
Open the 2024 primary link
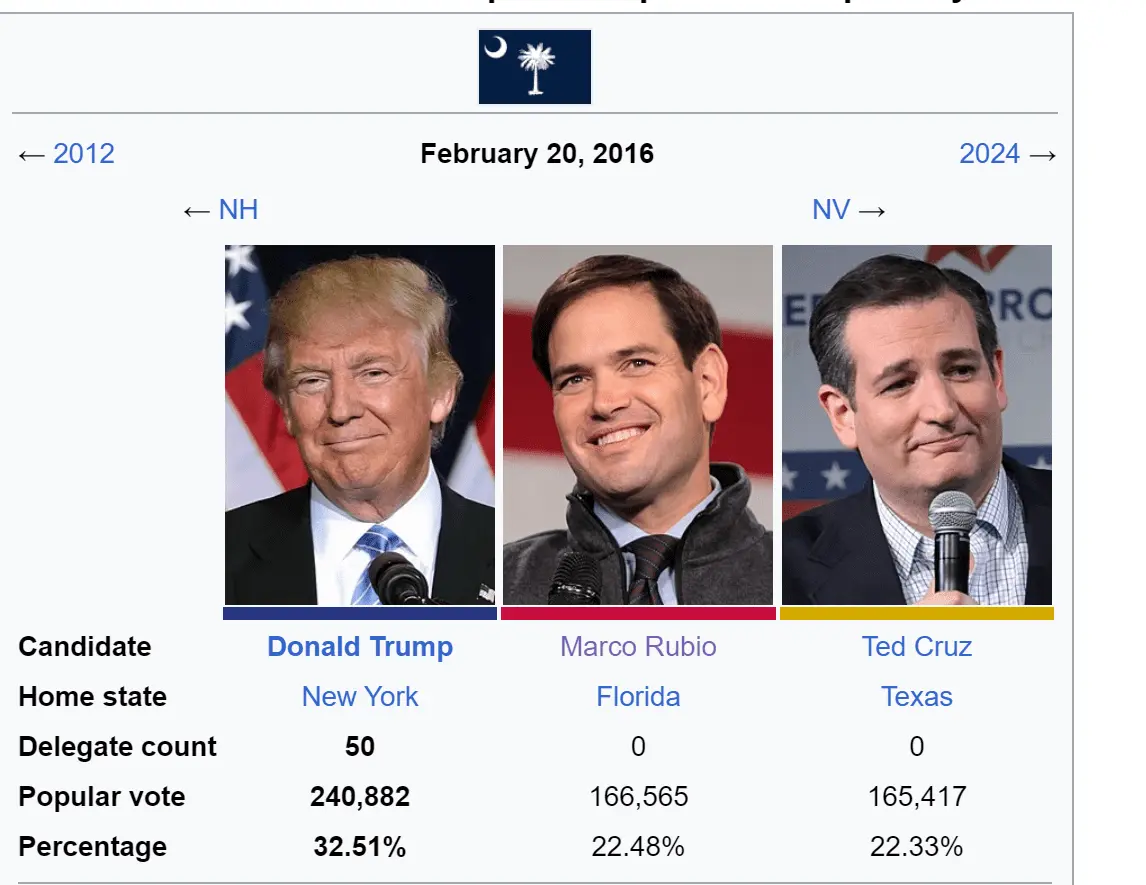point(989,154)
